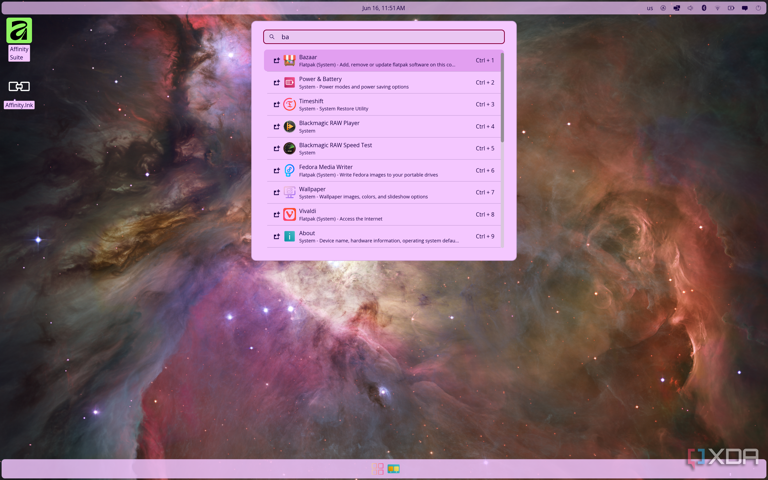The width and height of the screenshot is (768, 480).
Task: Open the Bluetooth tray icon
Action: (x=704, y=8)
